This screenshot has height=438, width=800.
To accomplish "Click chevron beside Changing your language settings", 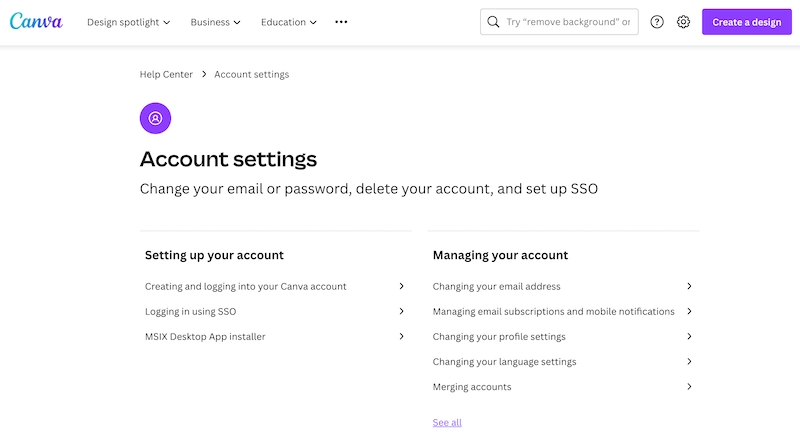I will [689, 361].
